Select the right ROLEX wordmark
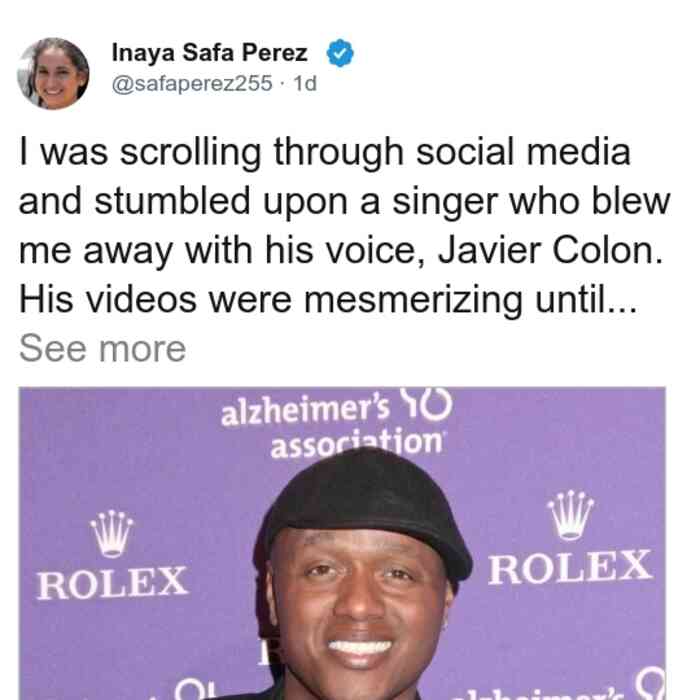700x700 pixels. point(570,567)
